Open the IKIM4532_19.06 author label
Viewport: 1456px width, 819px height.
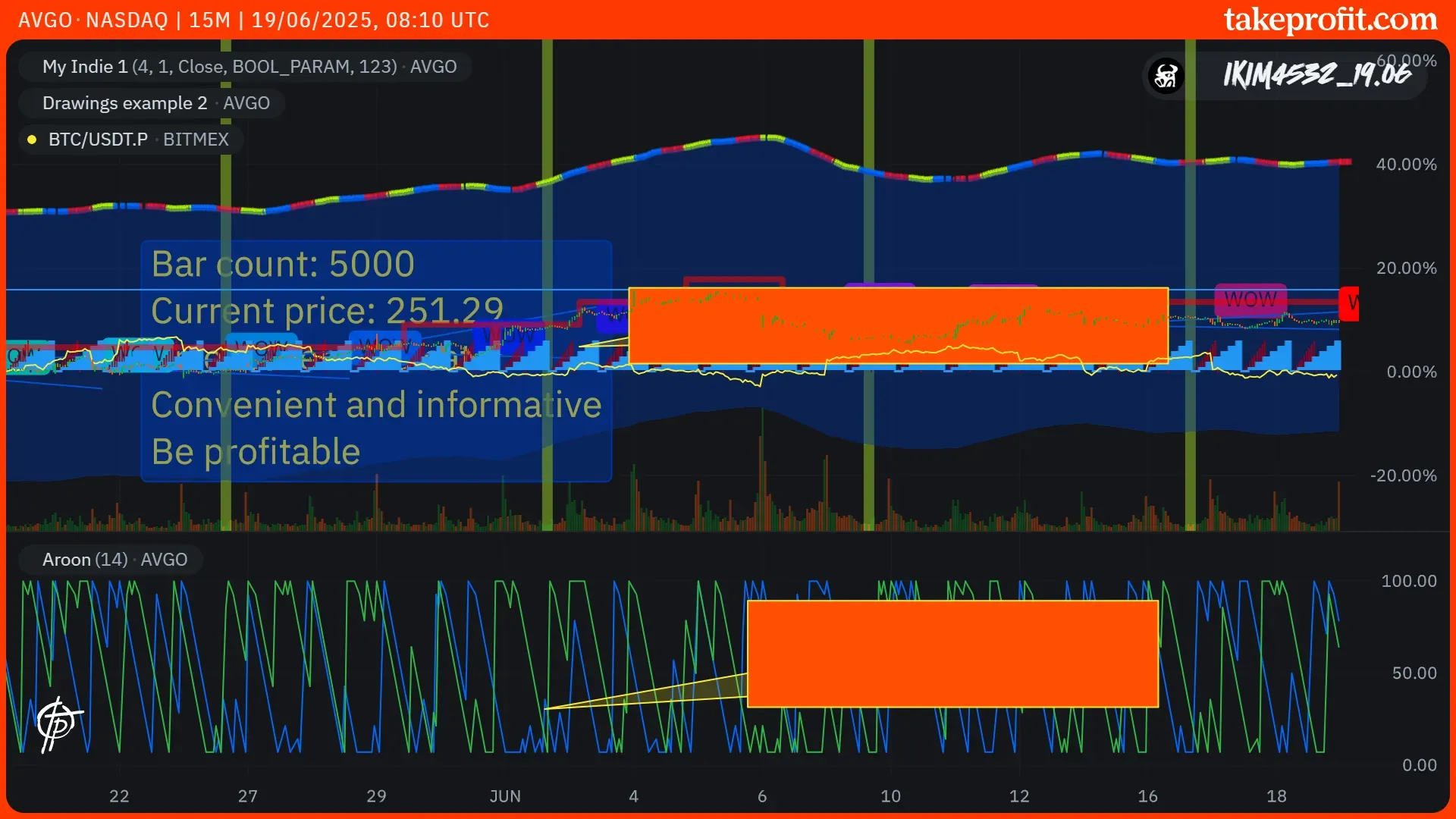coord(1316,75)
